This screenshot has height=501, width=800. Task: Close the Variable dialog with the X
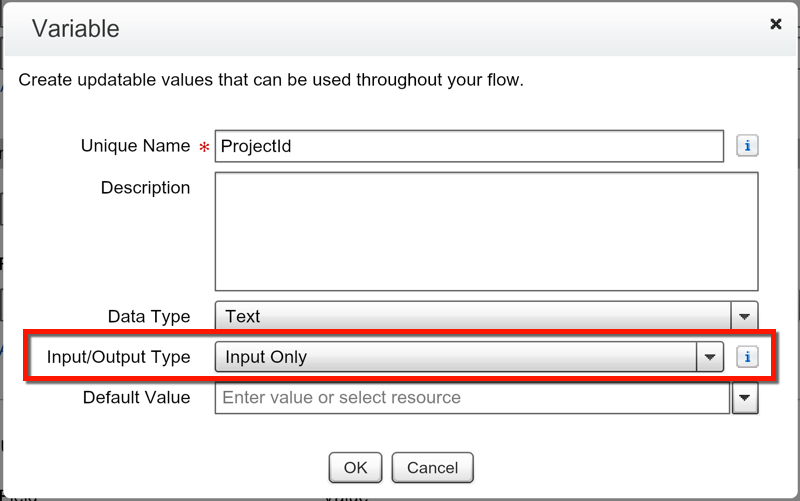click(x=775, y=24)
